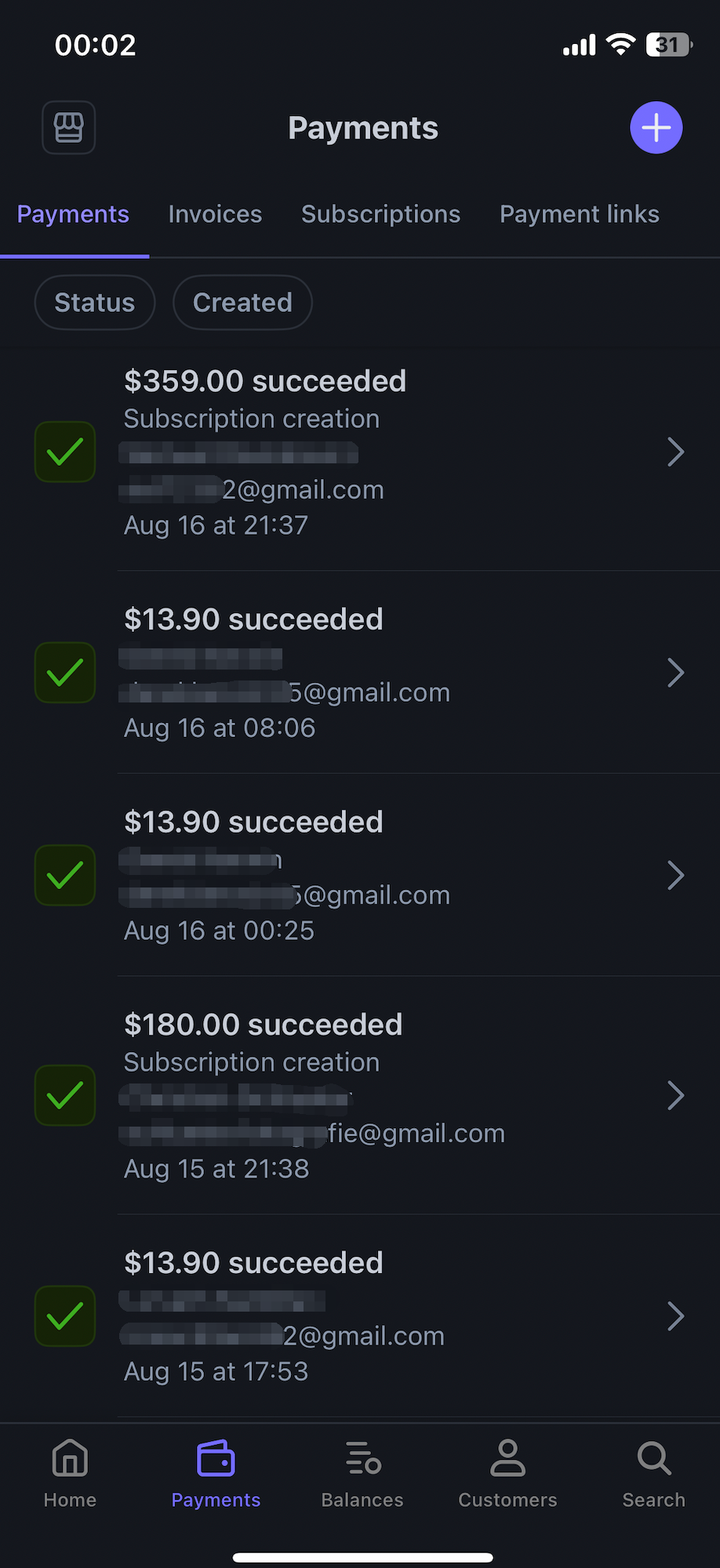Tap the battery indicator in status bar
This screenshot has width=720, height=1568.
(x=669, y=45)
